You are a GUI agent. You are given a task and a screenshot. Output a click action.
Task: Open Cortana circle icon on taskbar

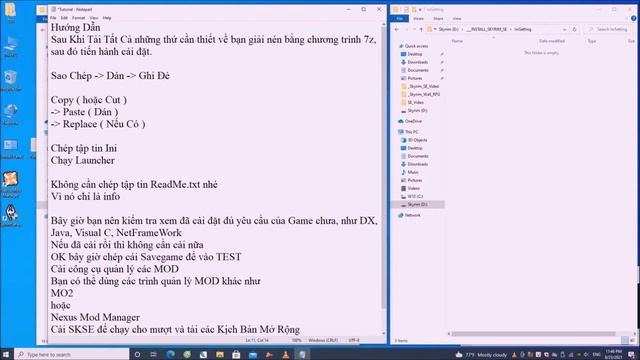(138, 354)
